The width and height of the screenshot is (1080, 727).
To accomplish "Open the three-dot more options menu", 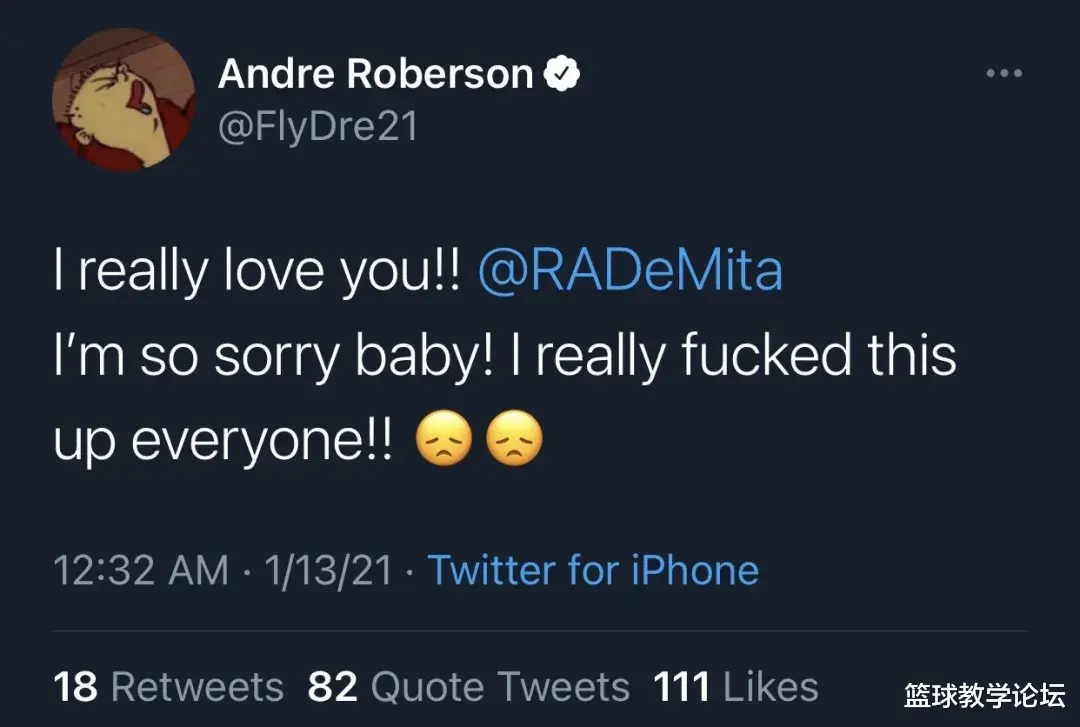I will pyautogui.click(x=1004, y=74).
